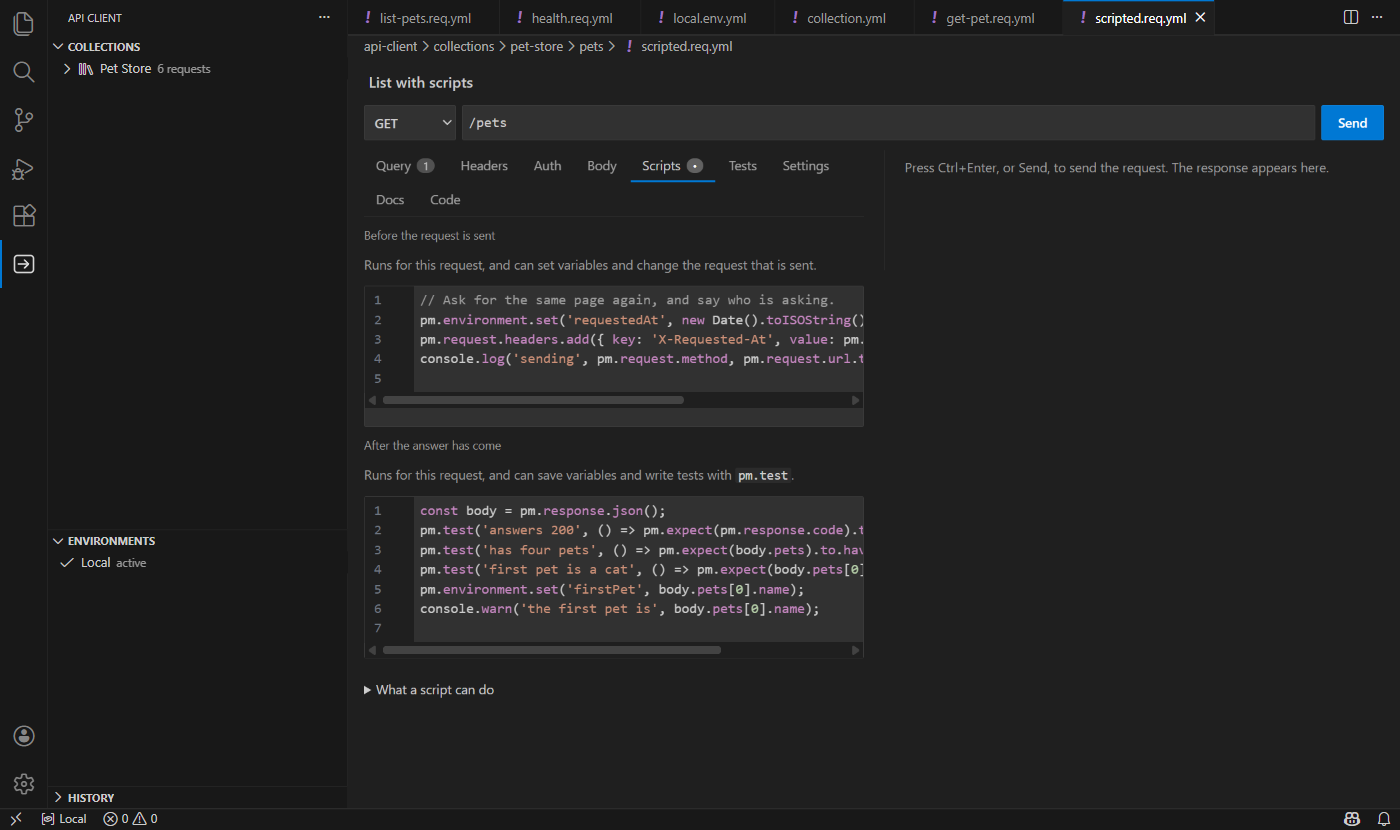Open the Explorer view in the activity bar

tap(24, 24)
